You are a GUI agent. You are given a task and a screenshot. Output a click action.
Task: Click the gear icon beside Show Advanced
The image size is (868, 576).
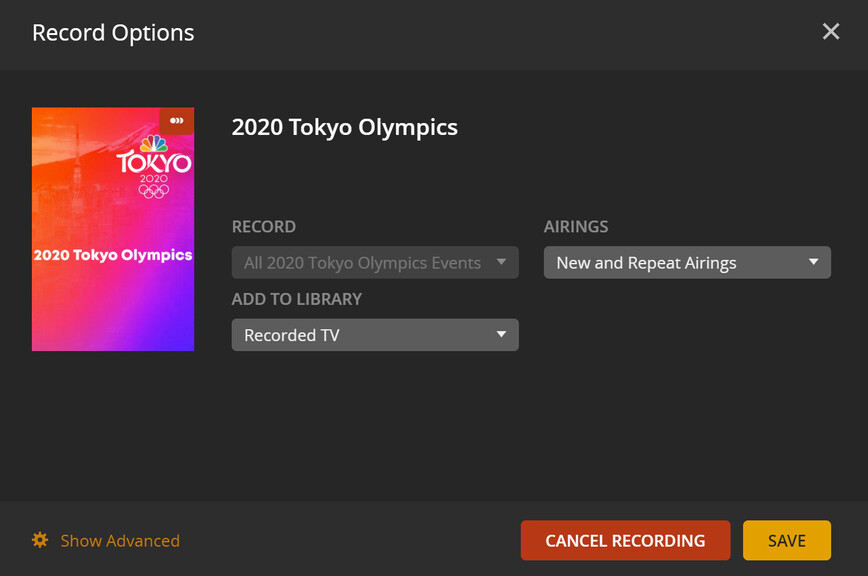[40, 540]
